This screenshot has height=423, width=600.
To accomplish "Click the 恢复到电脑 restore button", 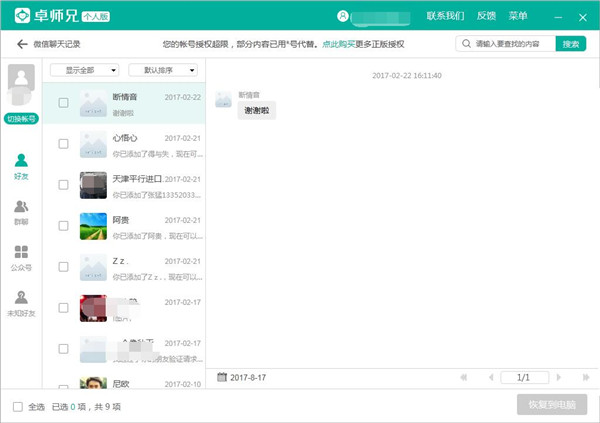I will tap(552, 404).
